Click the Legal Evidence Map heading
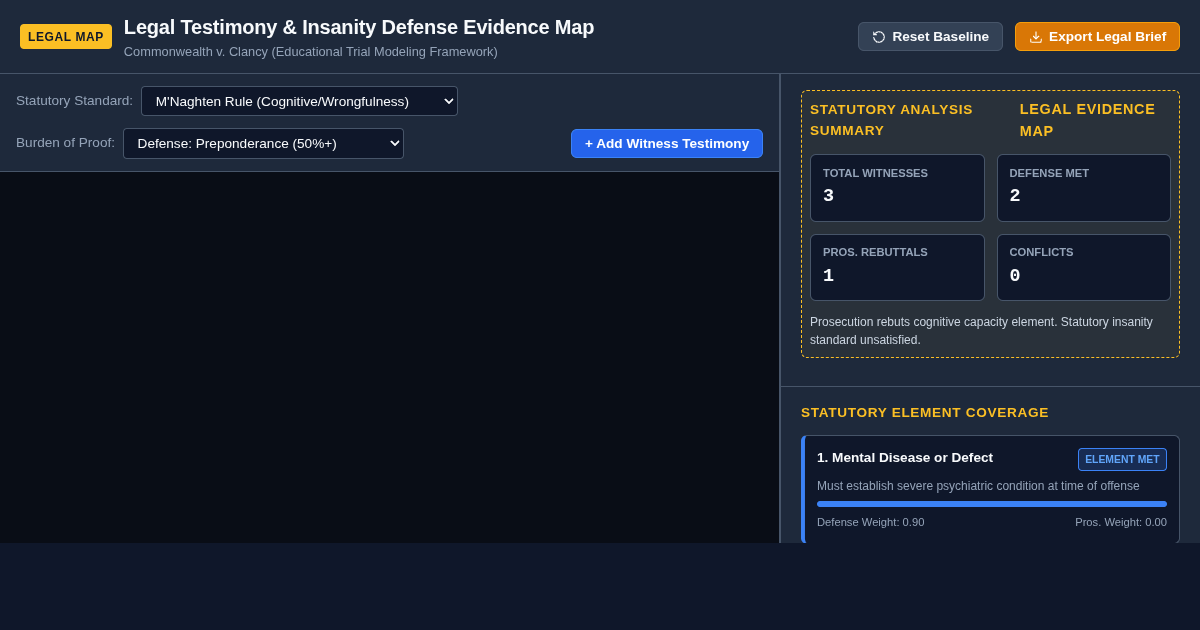Screen dimensions: 1200x630 [x=1087, y=120]
